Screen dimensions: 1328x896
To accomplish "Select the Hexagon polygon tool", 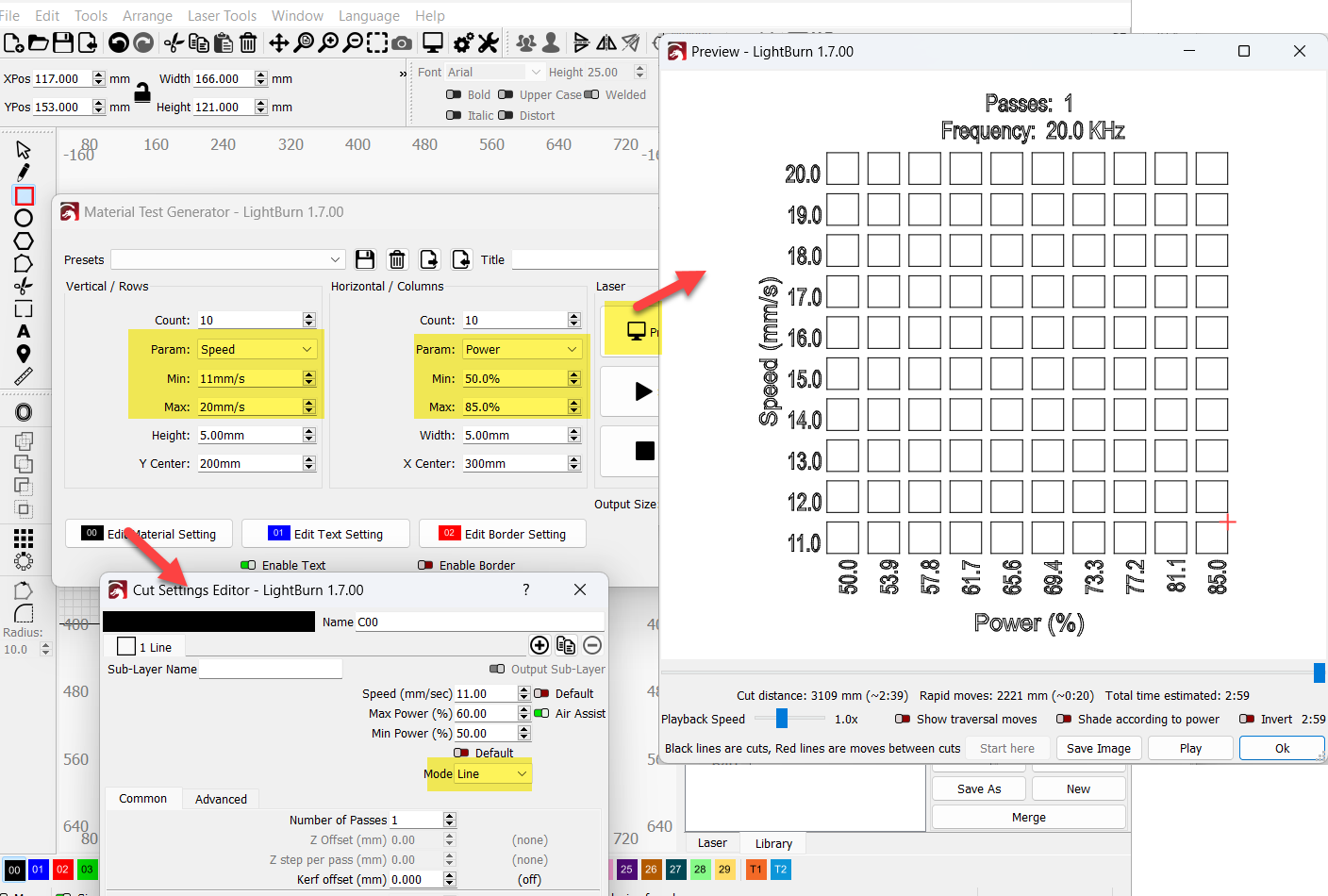I will tap(24, 241).
